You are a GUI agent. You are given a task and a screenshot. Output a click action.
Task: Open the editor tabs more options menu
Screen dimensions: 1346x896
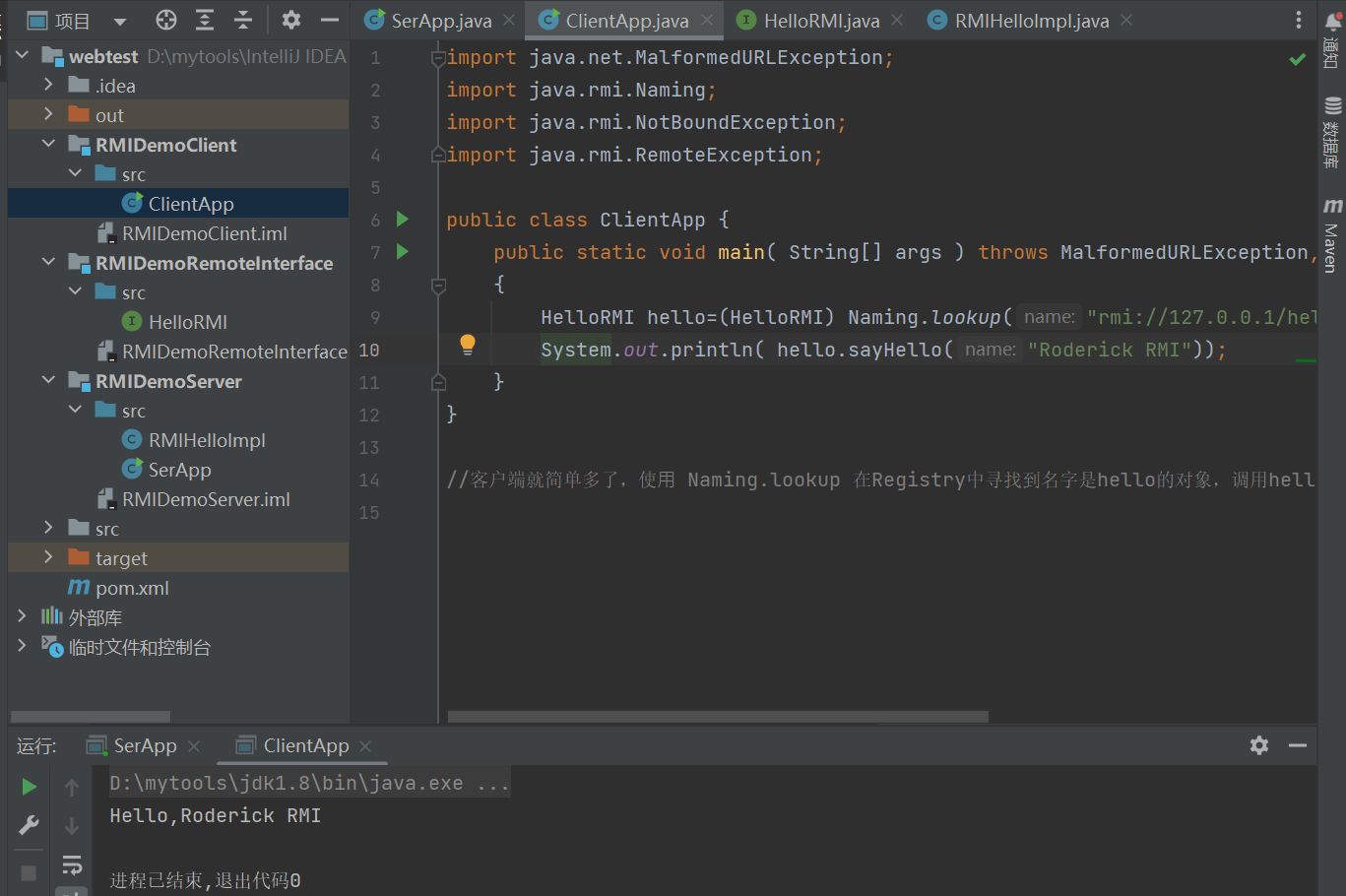tap(1299, 20)
